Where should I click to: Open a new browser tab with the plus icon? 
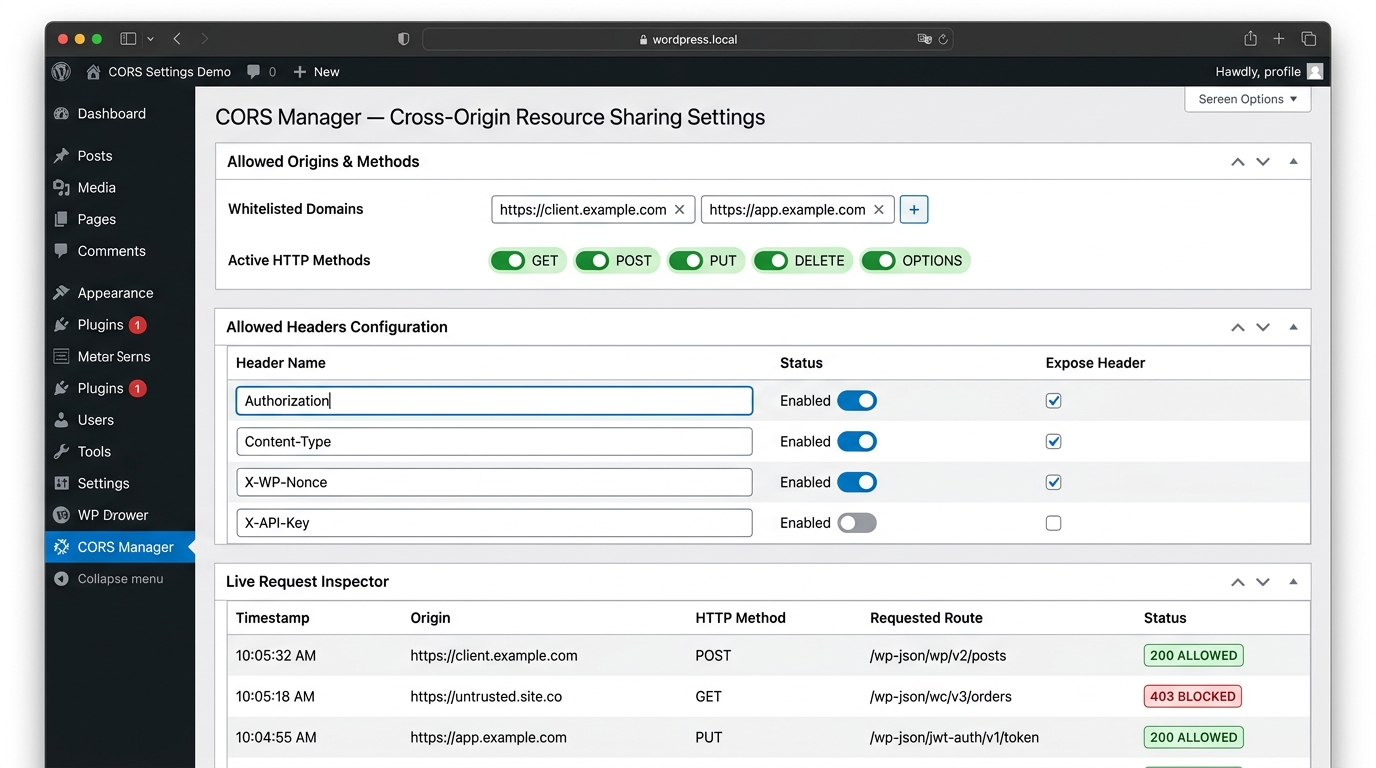click(x=1279, y=39)
